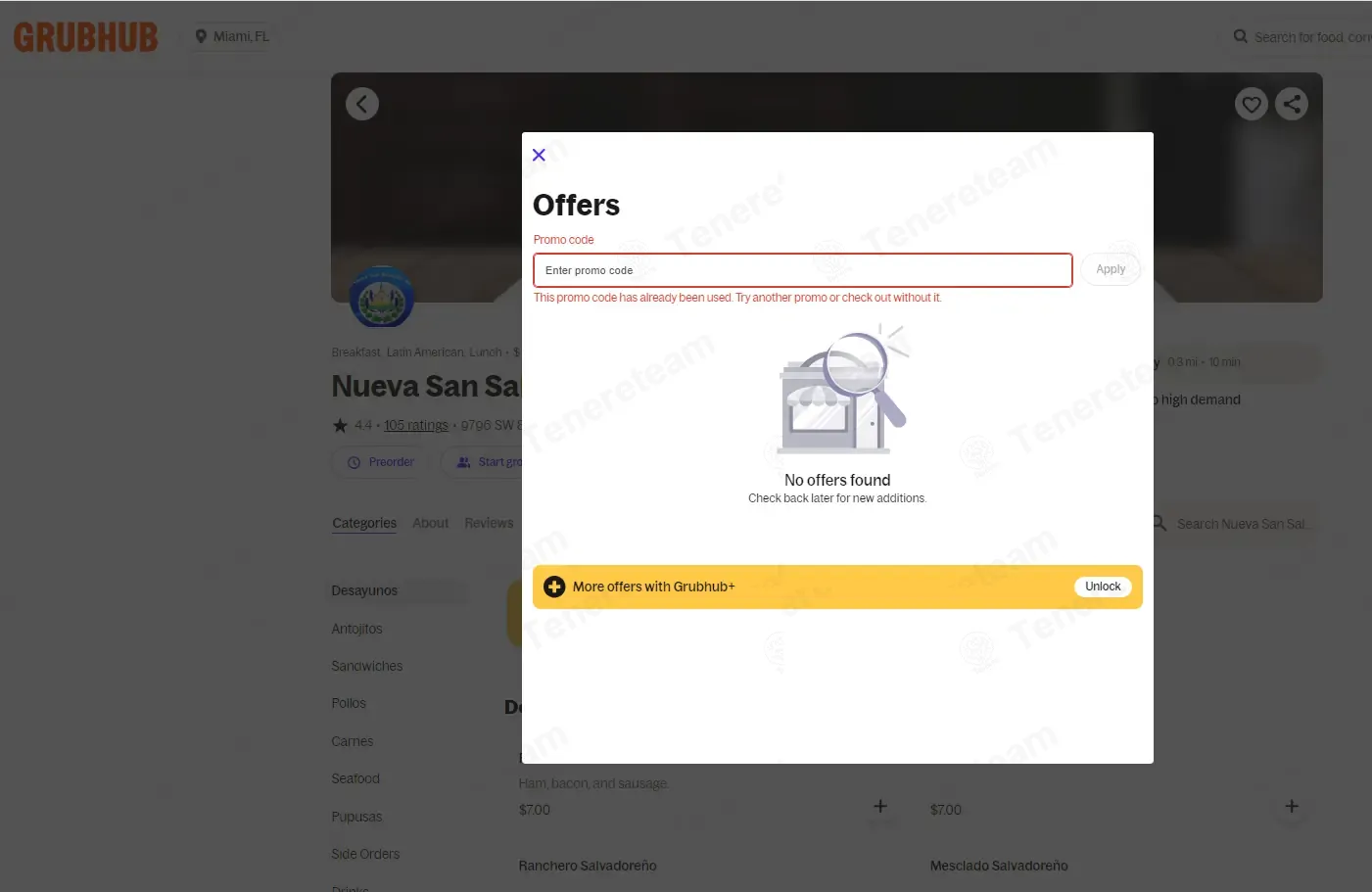Go back with the left arrow button
1372x892 pixels.
pos(362,104)
